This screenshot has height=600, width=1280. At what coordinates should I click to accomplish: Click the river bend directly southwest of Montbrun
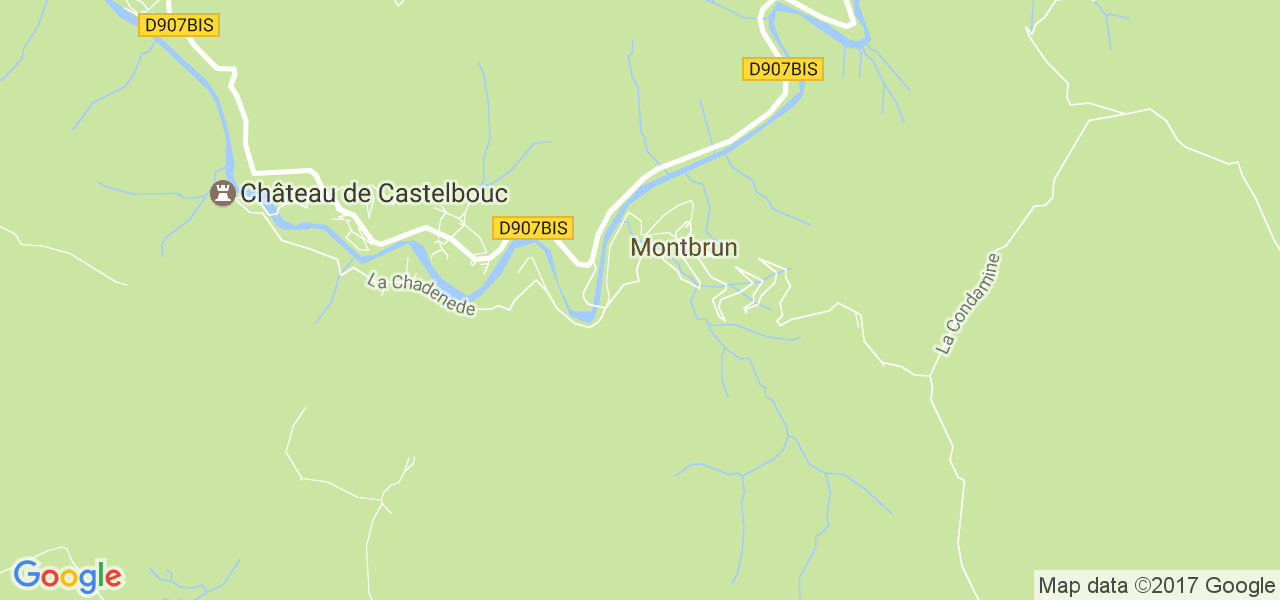point(585,318)
